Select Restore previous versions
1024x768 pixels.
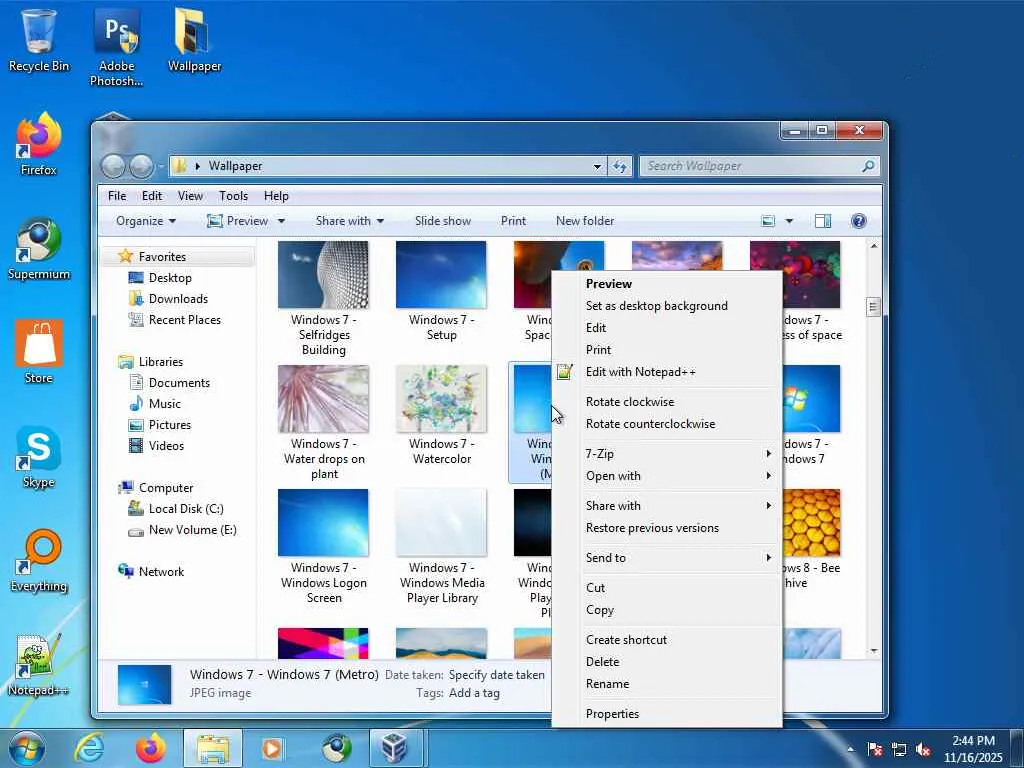coord(666,528)
